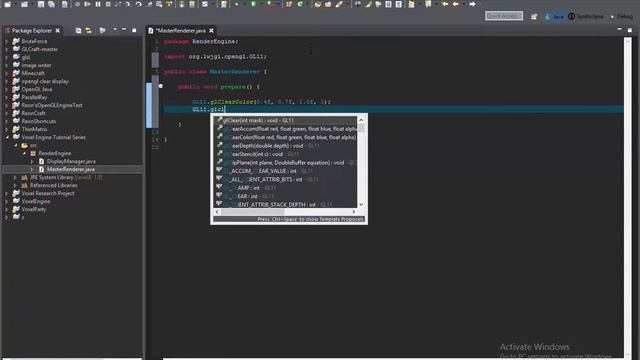640x360 pixels.
Task: Switch to Java perspective
Action: [554, 16]
